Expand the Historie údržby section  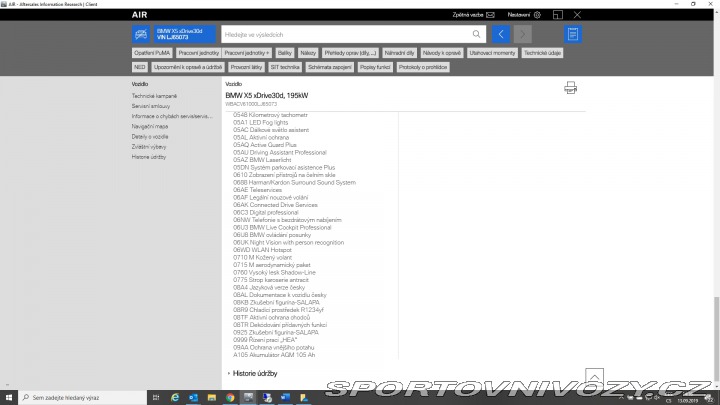[x=254, y=373]
